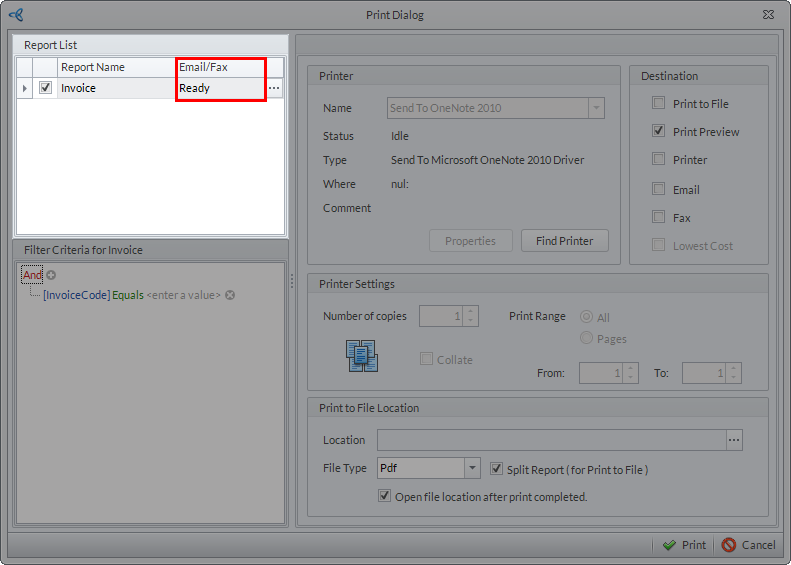791x565 pixels.
Task: Open the File Type dropdown
Action: 473,468
